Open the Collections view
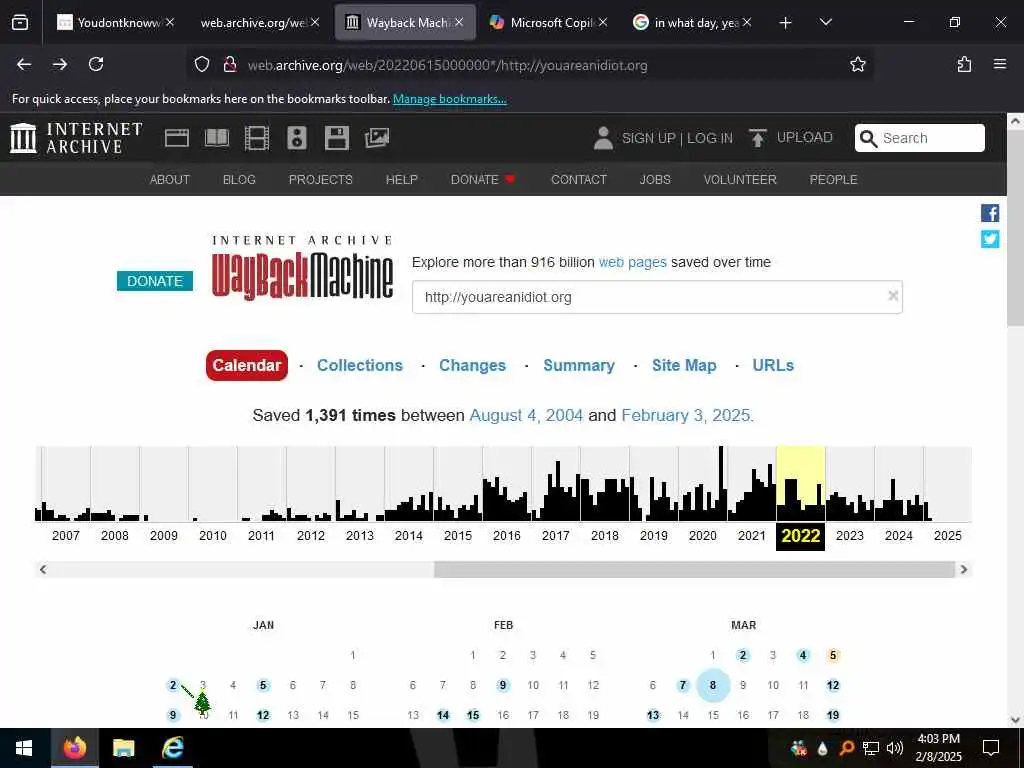The width and height of the screenshot is (1024, 768). tap(360, 365)
